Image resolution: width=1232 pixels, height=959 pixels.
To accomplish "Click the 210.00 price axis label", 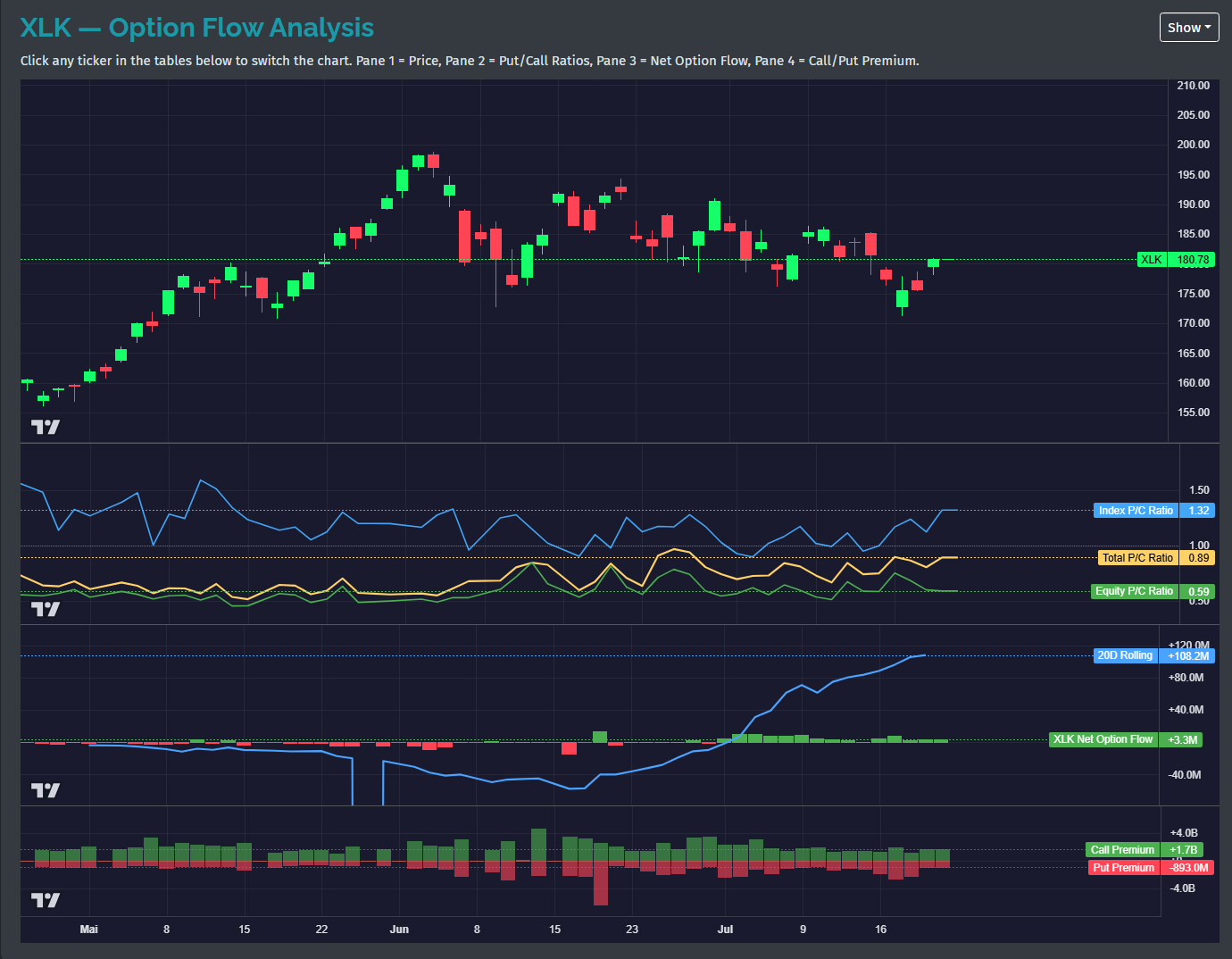I will coord(1193,86).
